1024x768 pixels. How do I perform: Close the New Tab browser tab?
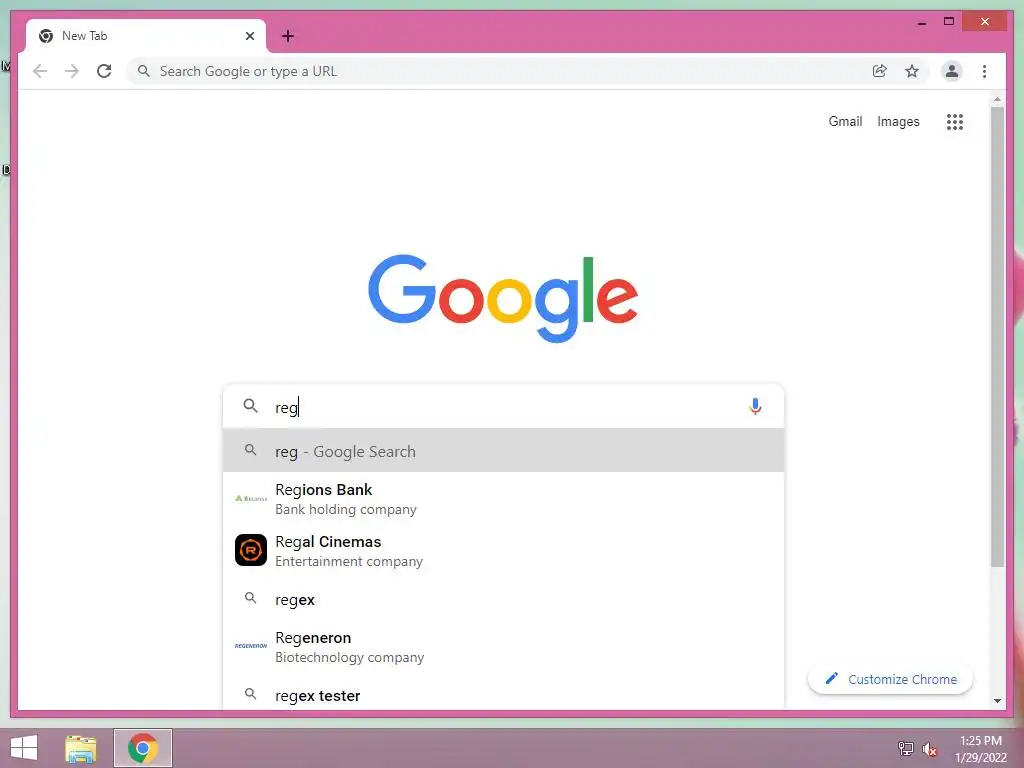pyautogui.click(x=249, y=36)
